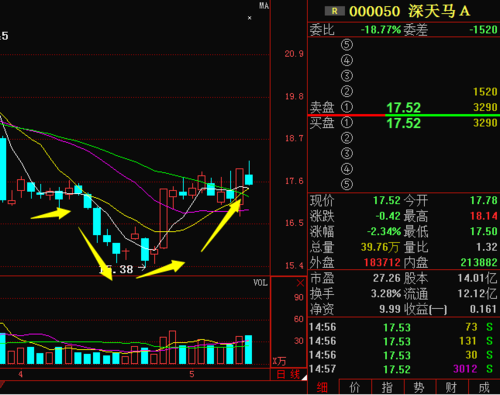Expand corner triangle next to 日线
This screenshot has width=500, height=395.
coord(304,378)
